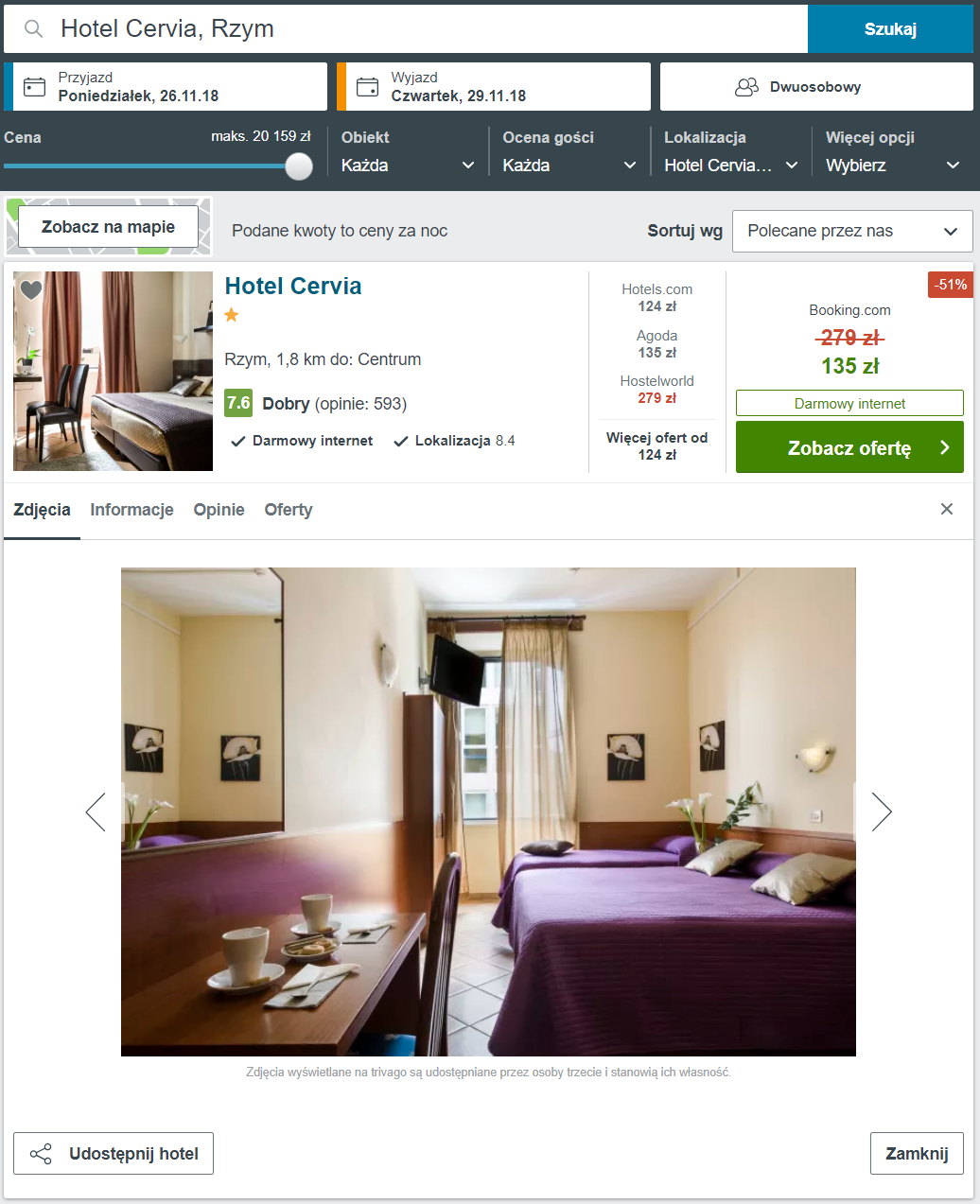Click the search magnifier icon

34,29
